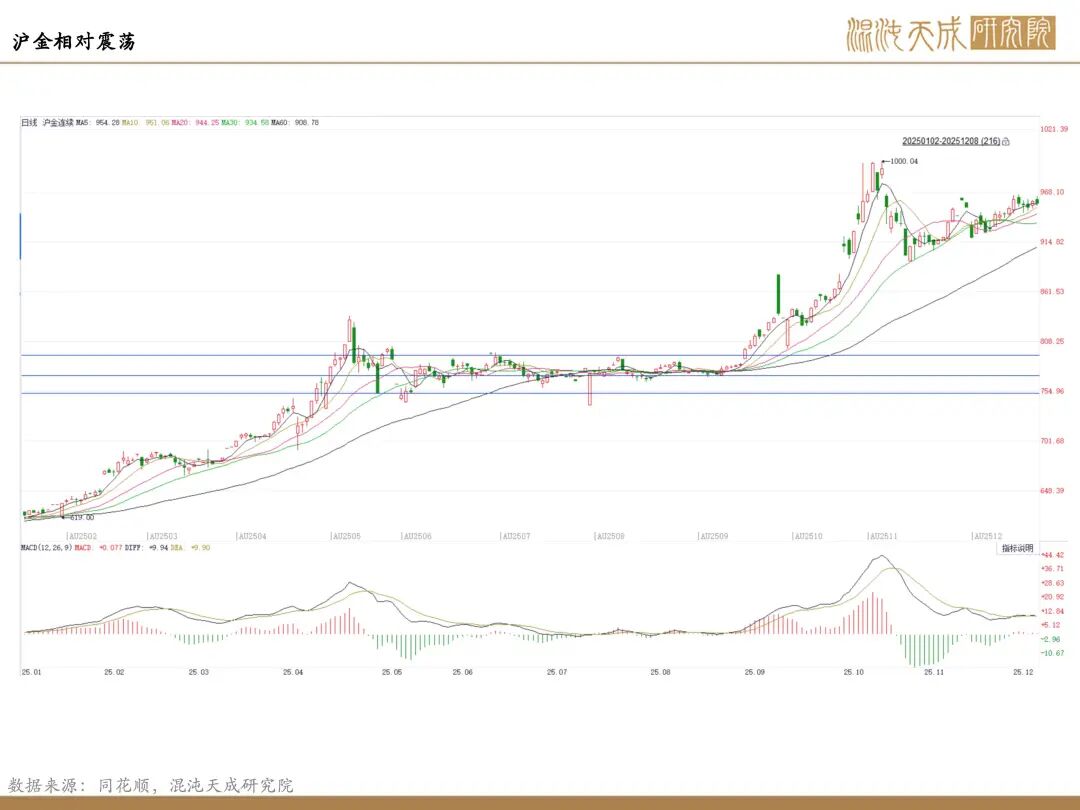
Task: Click the 648.39 price axis label
Action: pyautogui.click(x=1052, y=490)
